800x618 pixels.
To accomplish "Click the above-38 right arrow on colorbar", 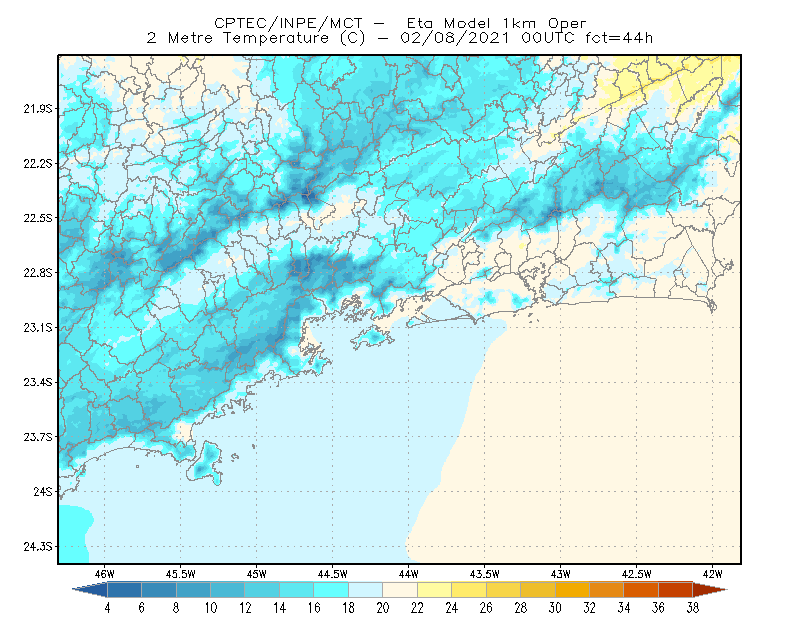I will point(710,590).
